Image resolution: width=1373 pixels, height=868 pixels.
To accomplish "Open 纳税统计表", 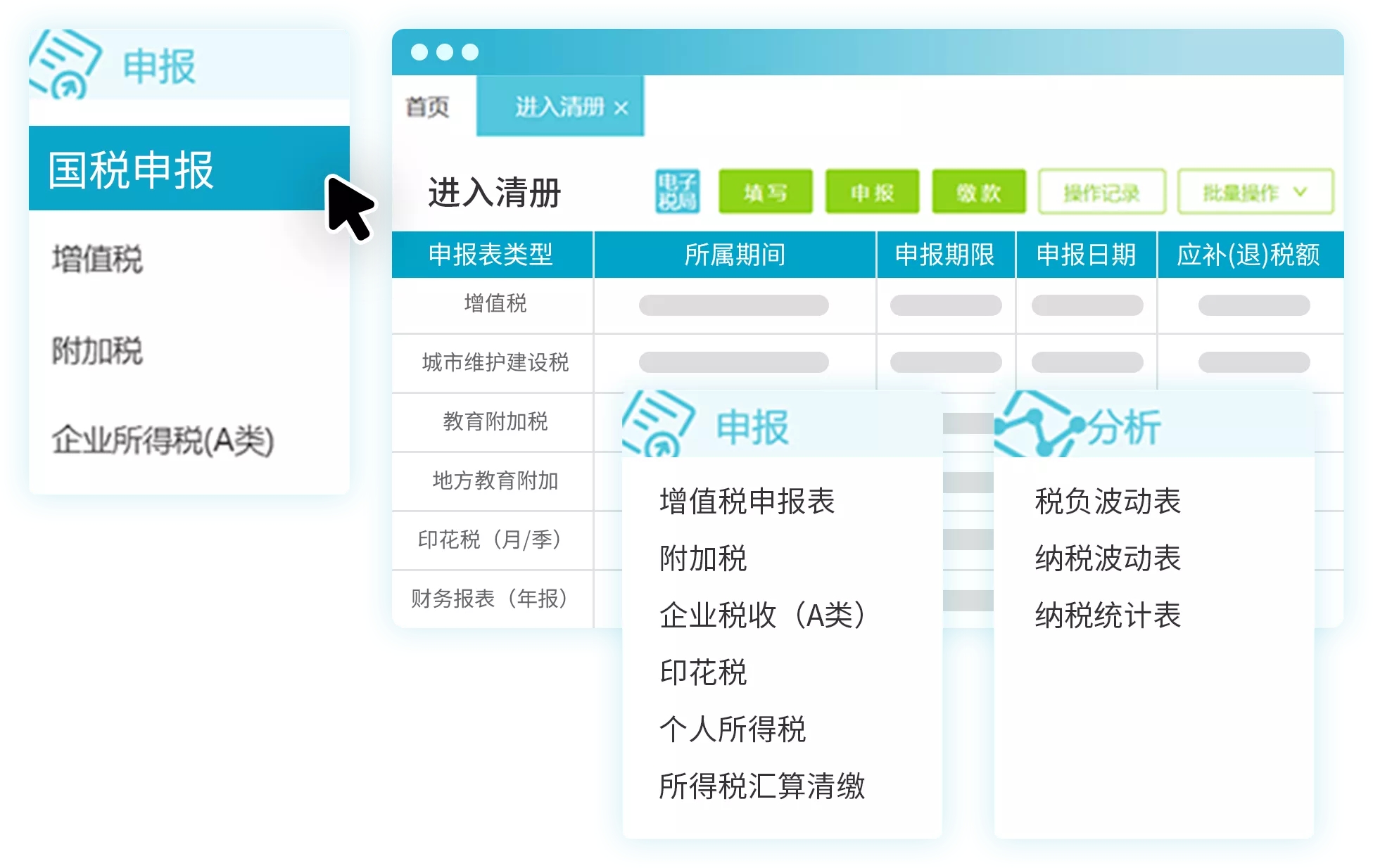I will pos(1108,615).
